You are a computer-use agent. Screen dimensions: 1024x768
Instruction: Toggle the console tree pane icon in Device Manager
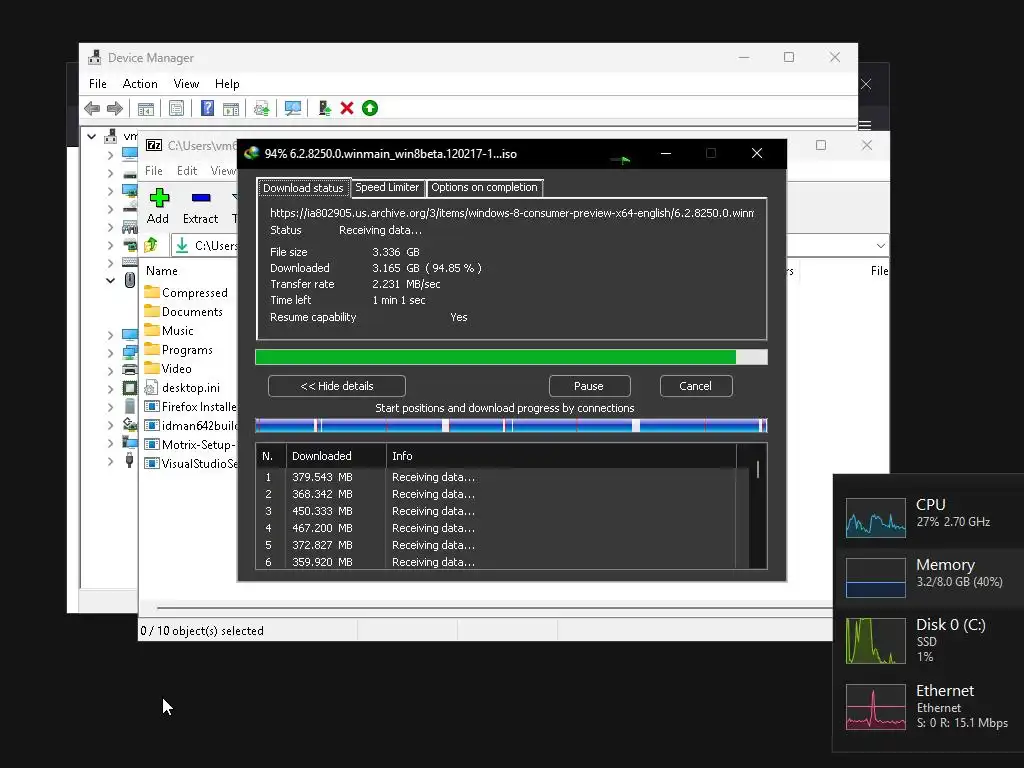(146, 108)
